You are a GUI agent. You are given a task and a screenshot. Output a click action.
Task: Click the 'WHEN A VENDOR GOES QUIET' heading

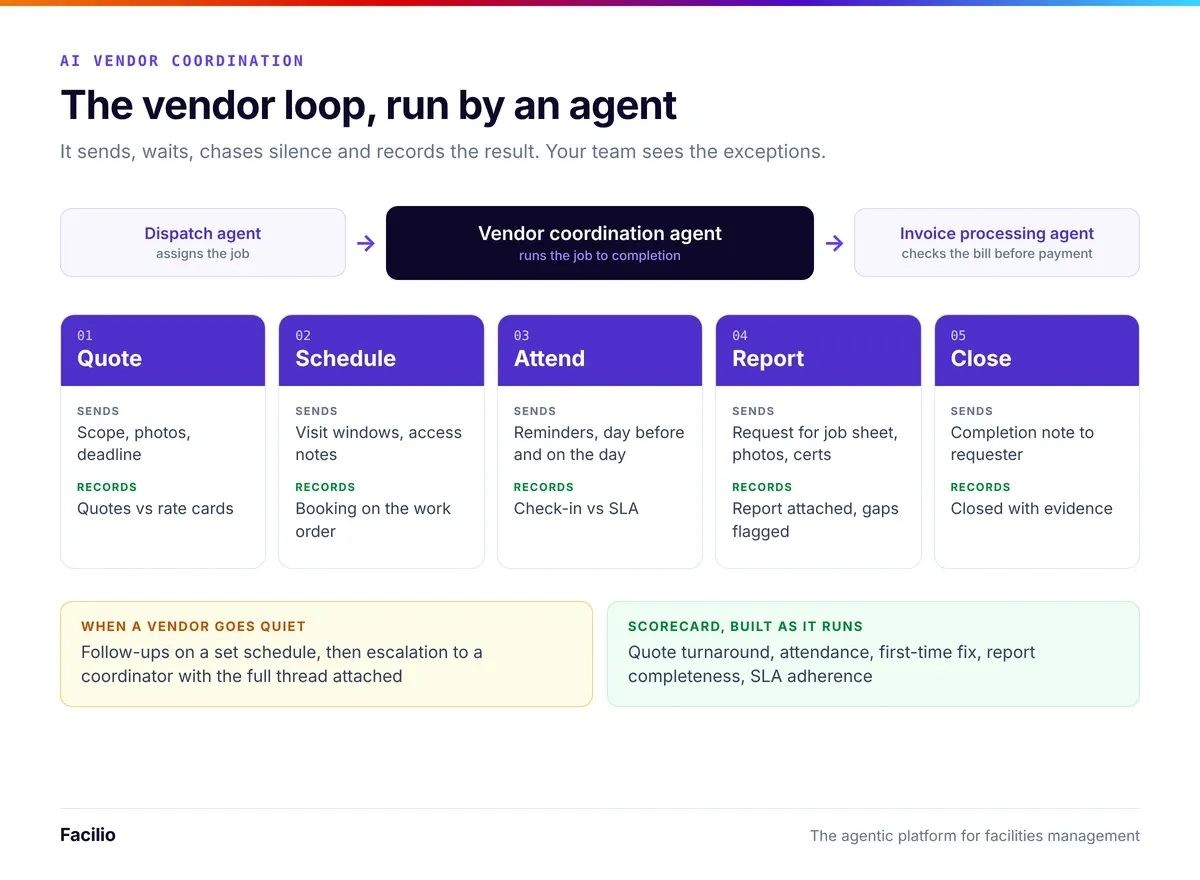pyautogui.click(x=193, y=626)
